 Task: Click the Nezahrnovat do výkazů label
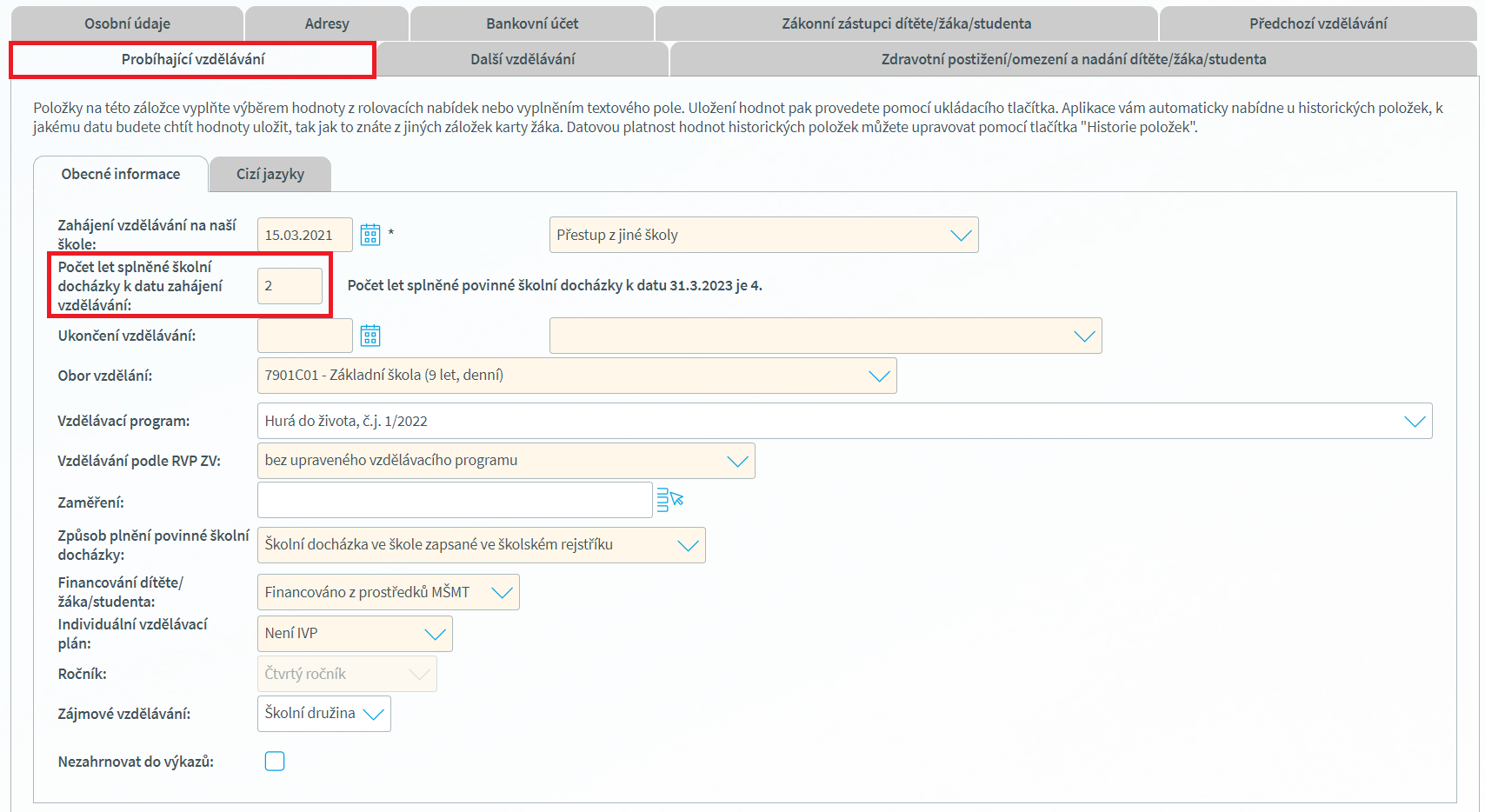click(136, 762)
